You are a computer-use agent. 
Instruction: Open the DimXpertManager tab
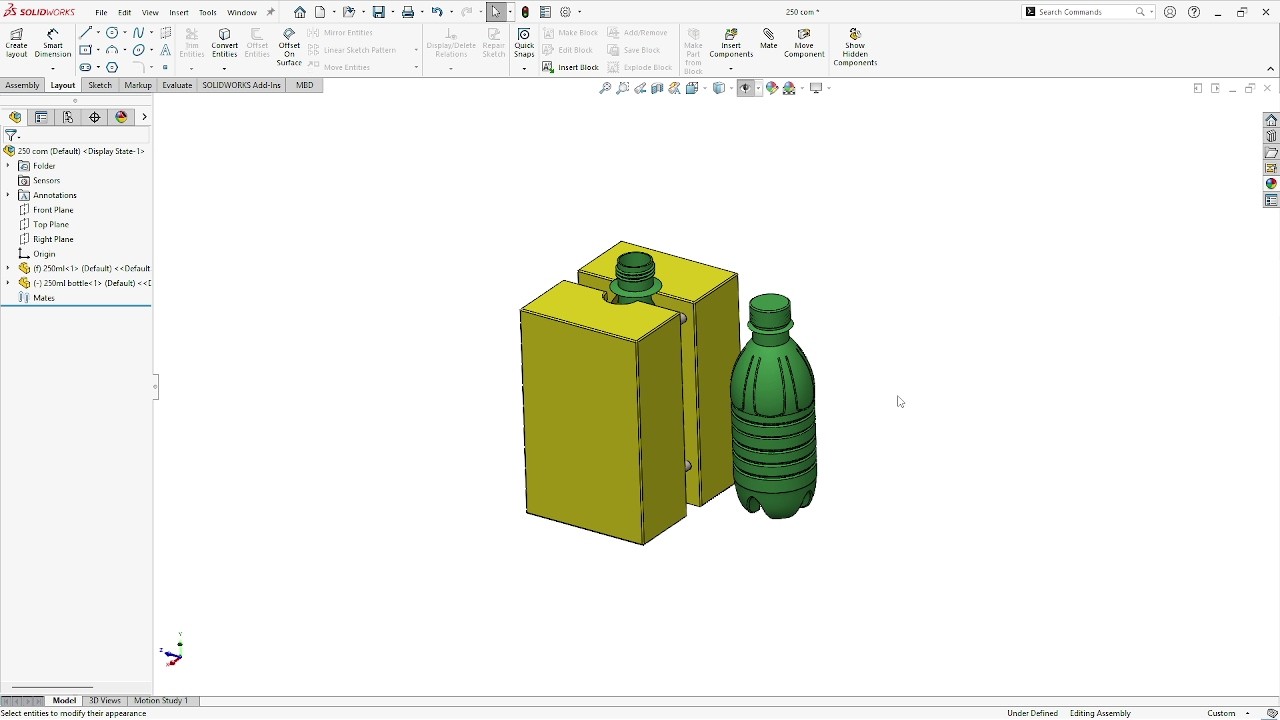[95, 117]
